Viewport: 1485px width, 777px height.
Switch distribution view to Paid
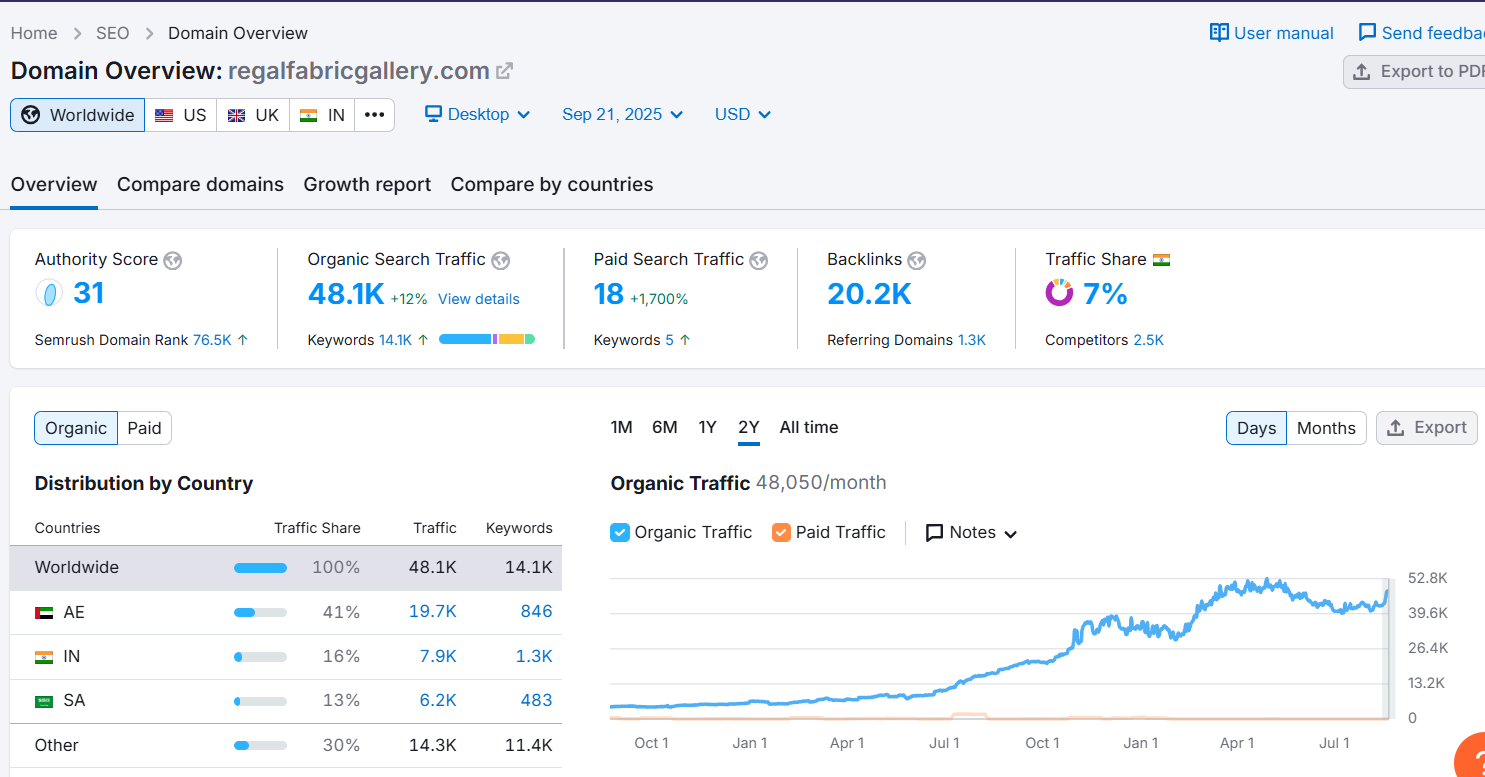pos(144,428)
